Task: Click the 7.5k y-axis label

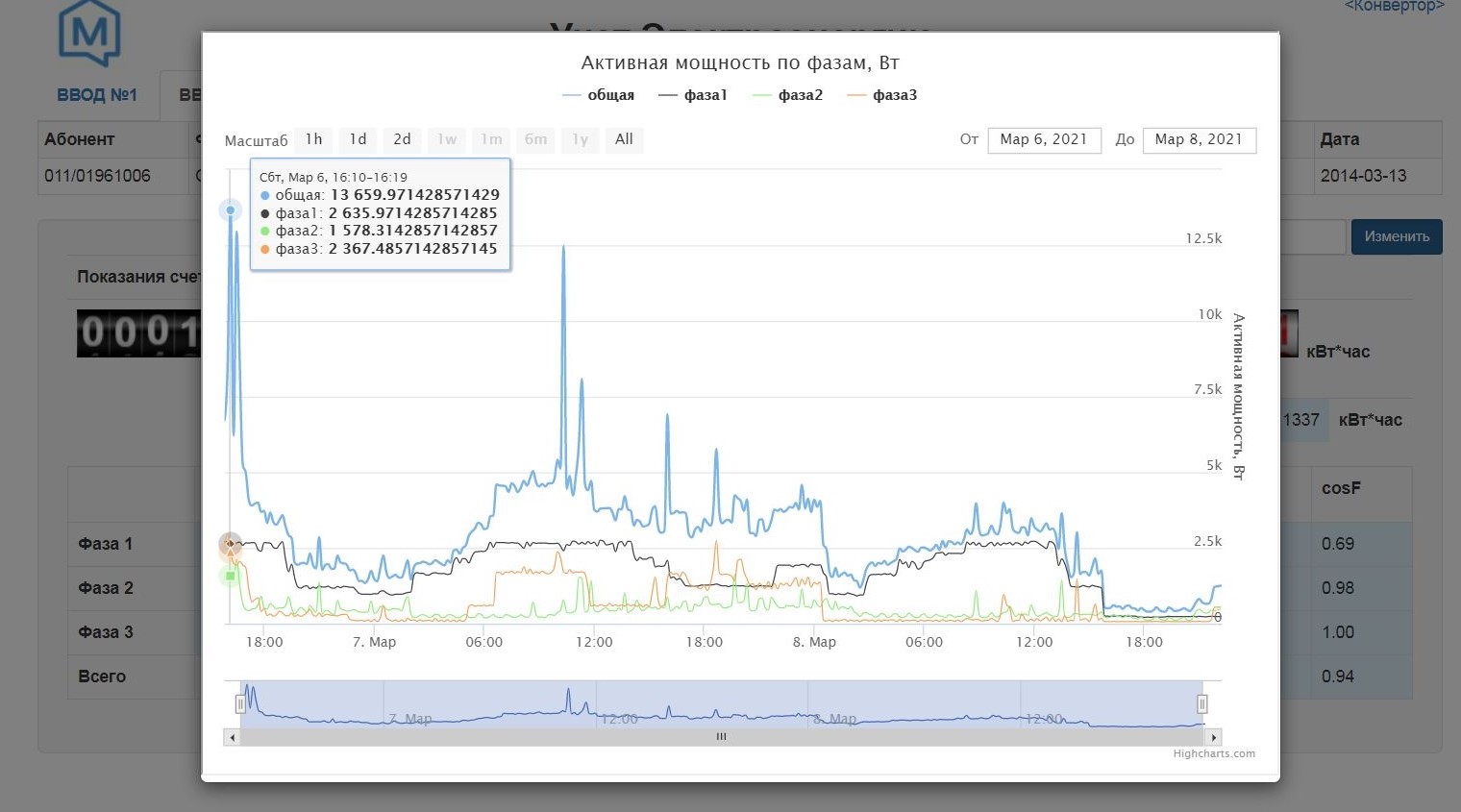Action: pyautogui.click(x=1208, y=390)
